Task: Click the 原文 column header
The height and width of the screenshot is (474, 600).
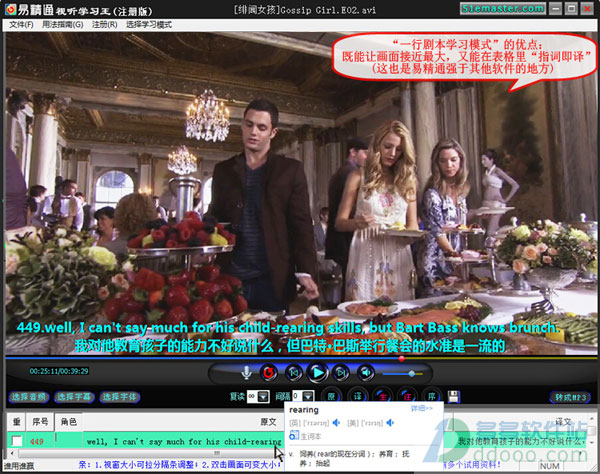Action: (268, 422)
